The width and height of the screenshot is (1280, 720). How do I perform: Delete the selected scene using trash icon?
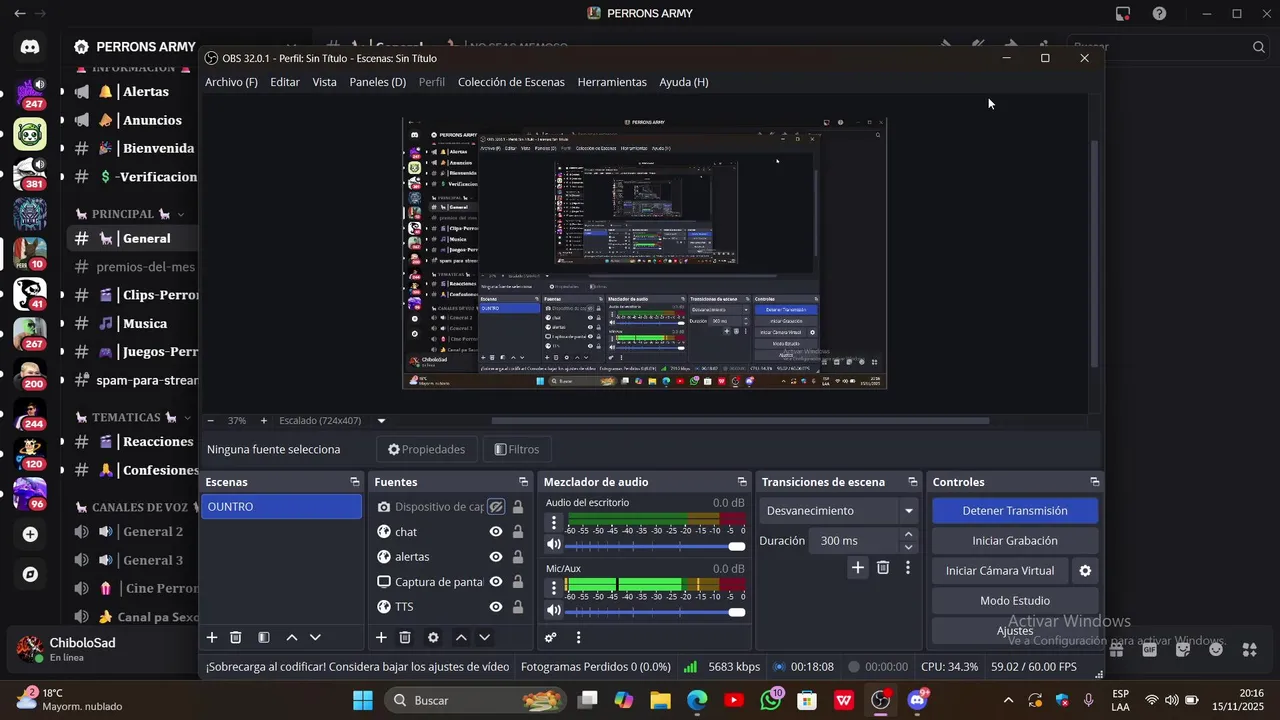pyautogui.click(x=236, y=638)
